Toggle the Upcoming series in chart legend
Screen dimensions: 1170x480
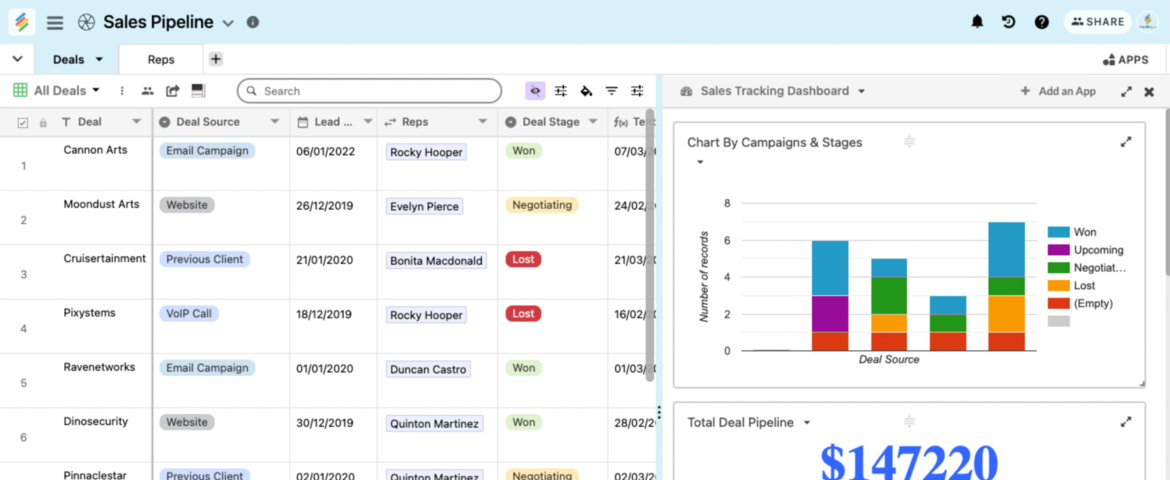click(1098, 250)
